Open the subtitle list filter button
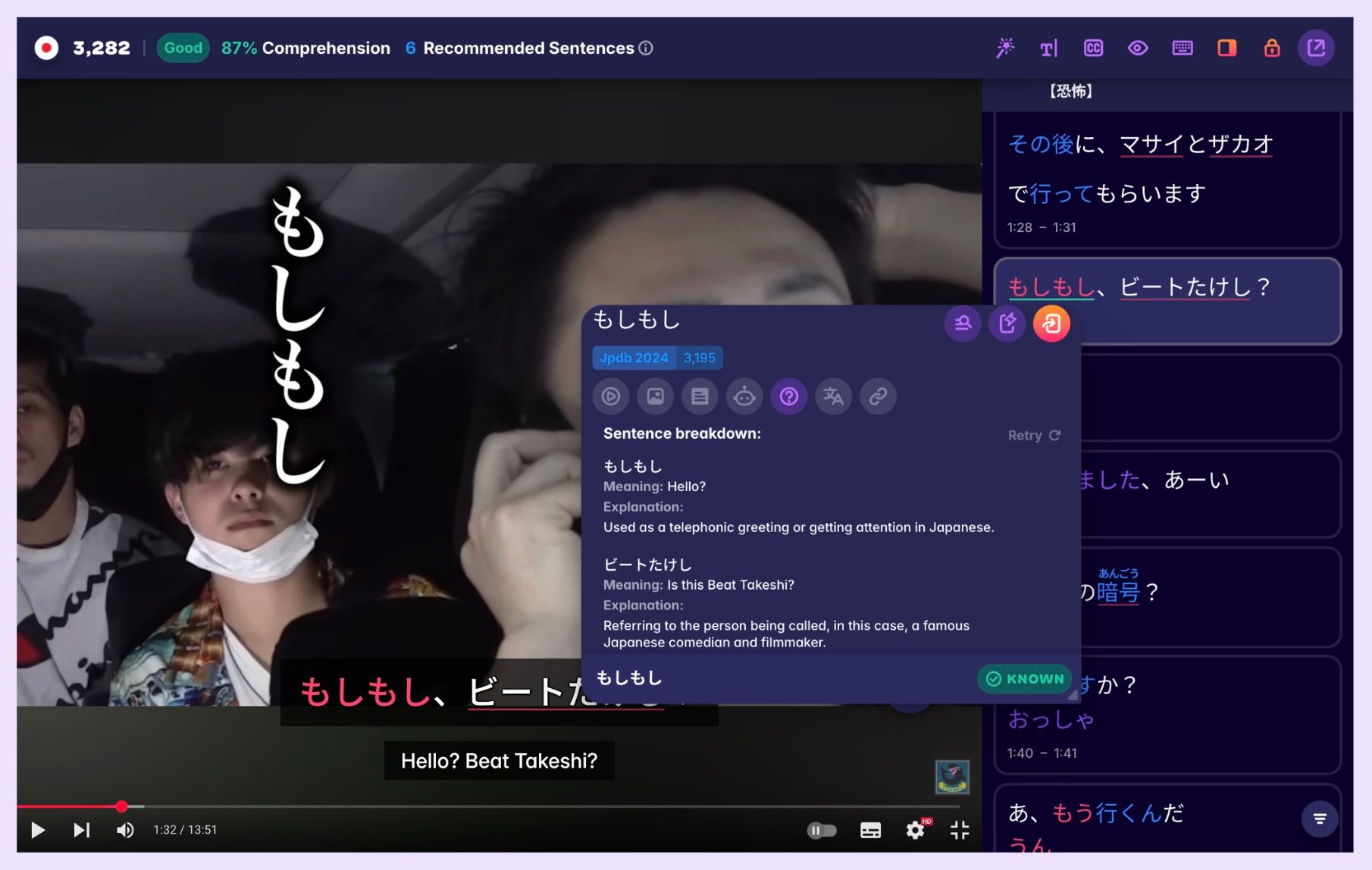Screen dimensions: 1372x870 point(1319,818)
